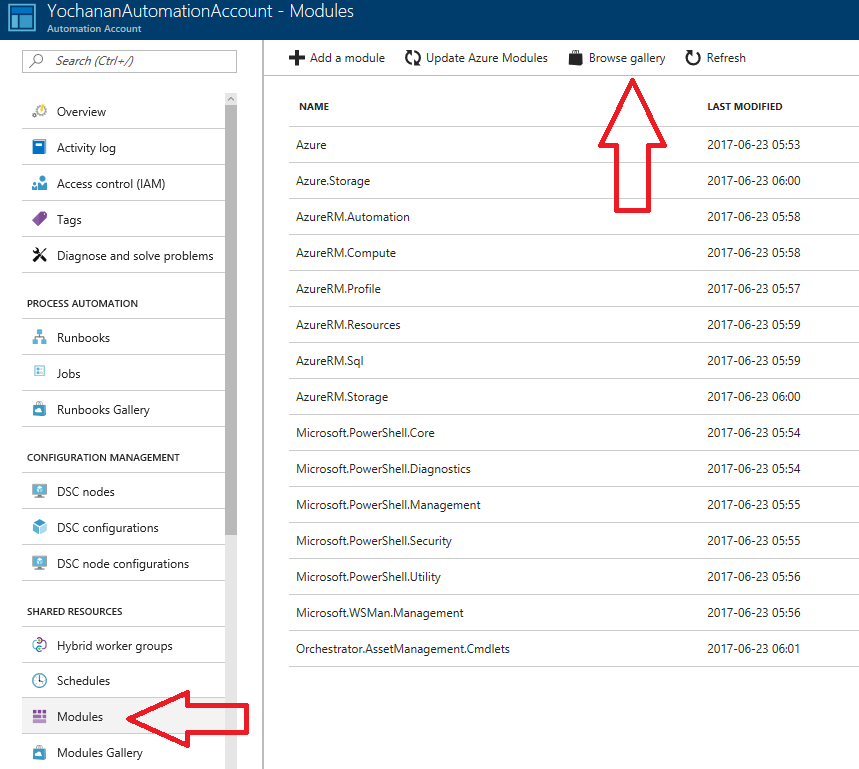Open Microsoft.PowerShell.Diagnostics module
The image size is (859, 769).
pos(574,469)
